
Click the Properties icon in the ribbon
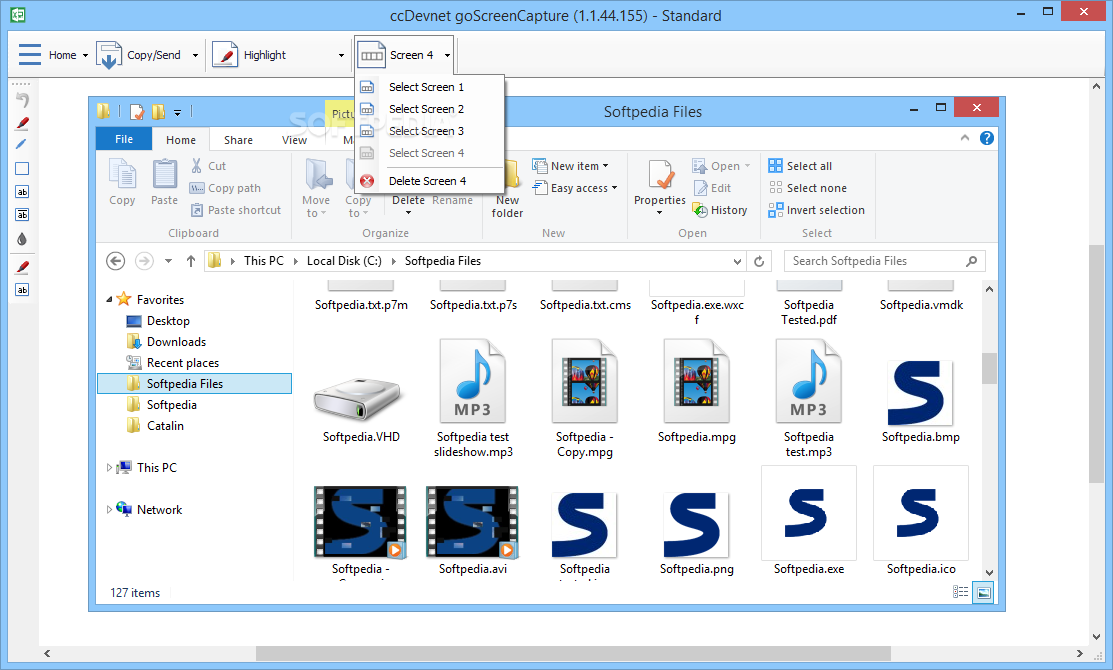click(660, 175)
